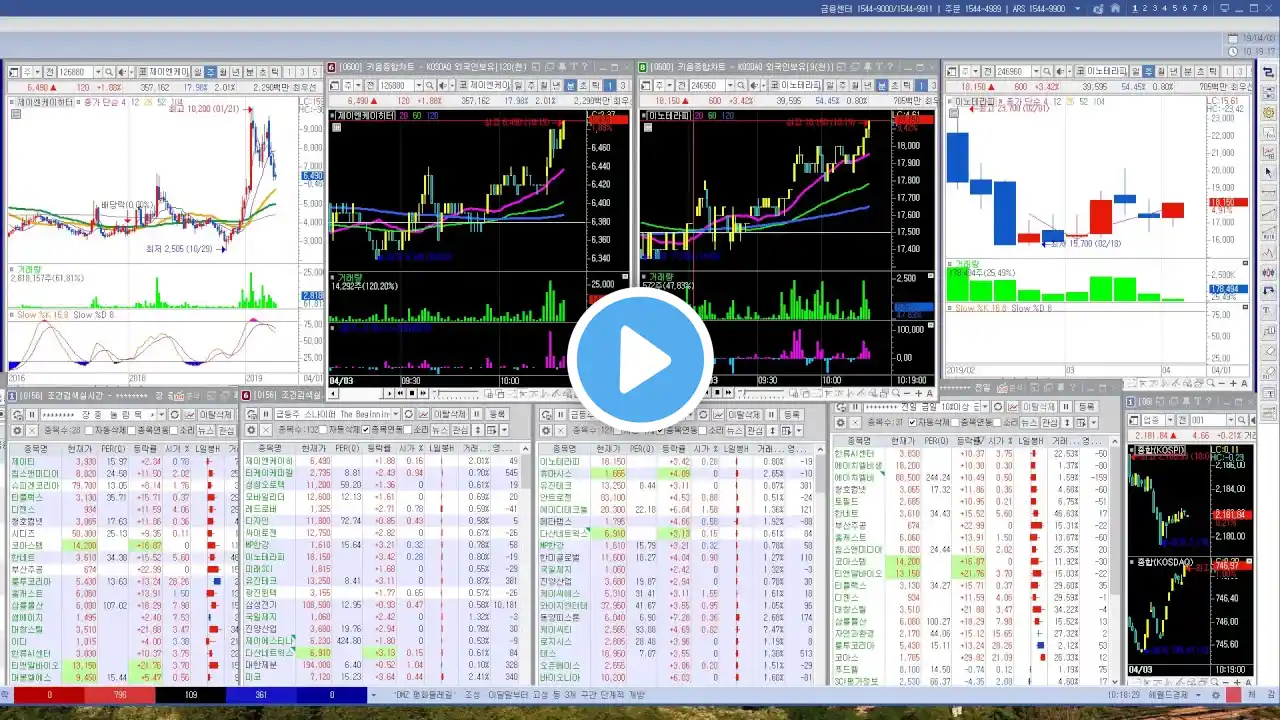The image size is (1280, 720).
Task: Click the 등락률 column header in the 종목수:31 panel
Action: point(971,441)
